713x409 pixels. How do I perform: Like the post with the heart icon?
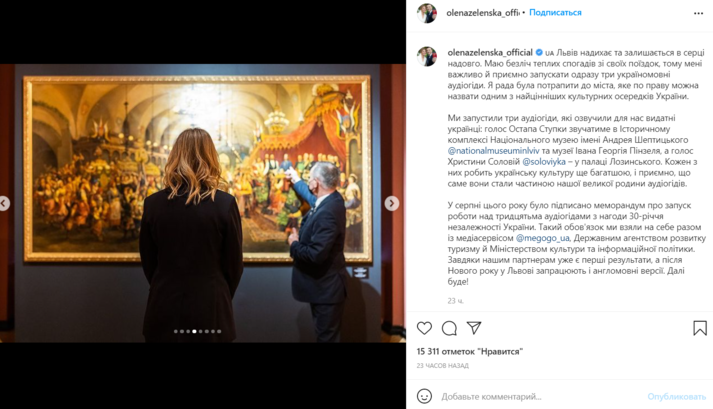424,328
